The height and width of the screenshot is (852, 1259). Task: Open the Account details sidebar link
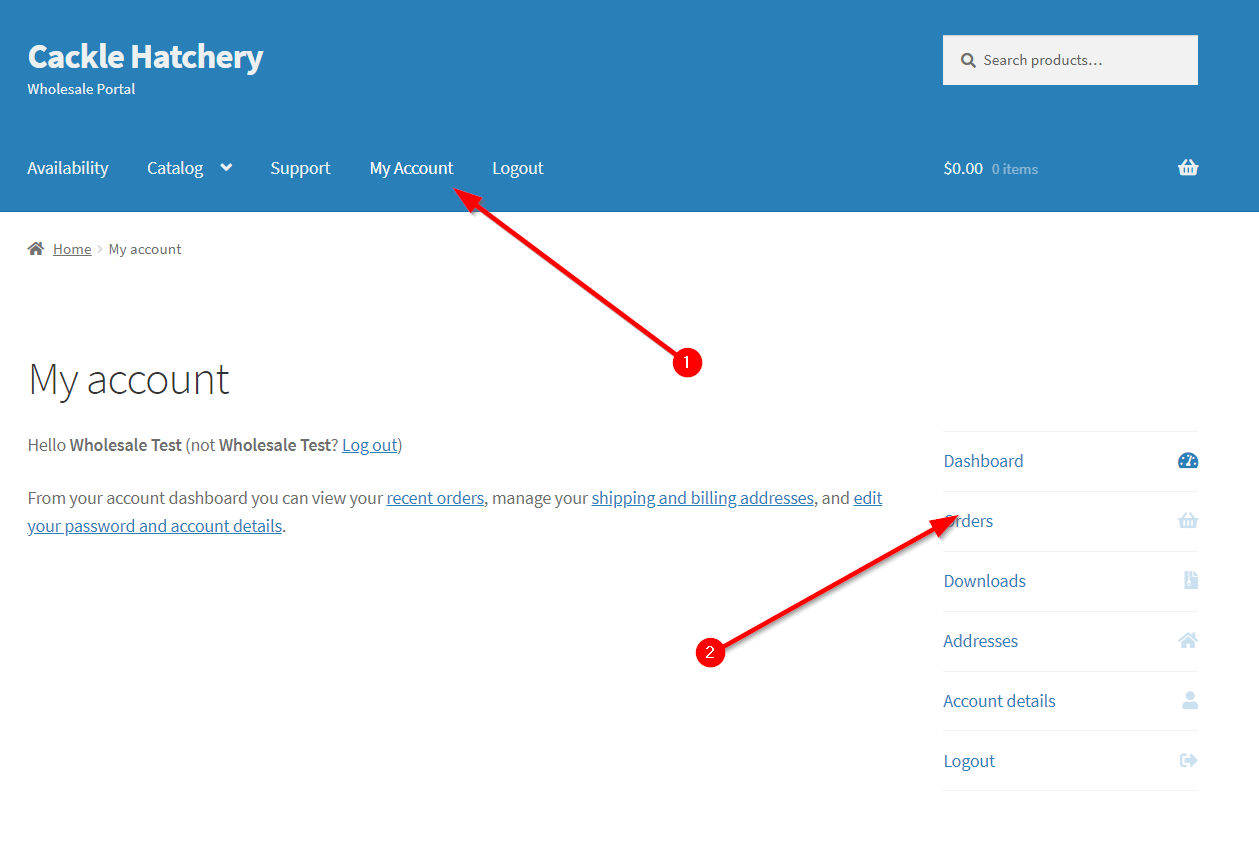pos(999,701)
